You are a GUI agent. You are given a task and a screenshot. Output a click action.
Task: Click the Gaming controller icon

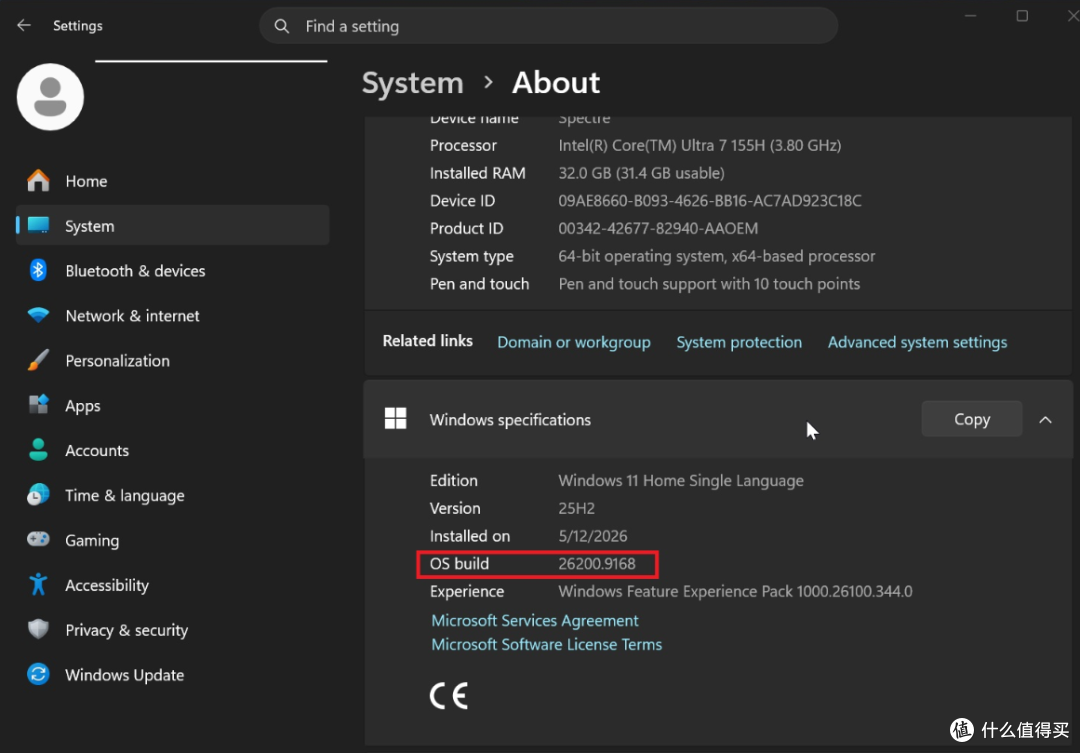click(x=39, y=539)
